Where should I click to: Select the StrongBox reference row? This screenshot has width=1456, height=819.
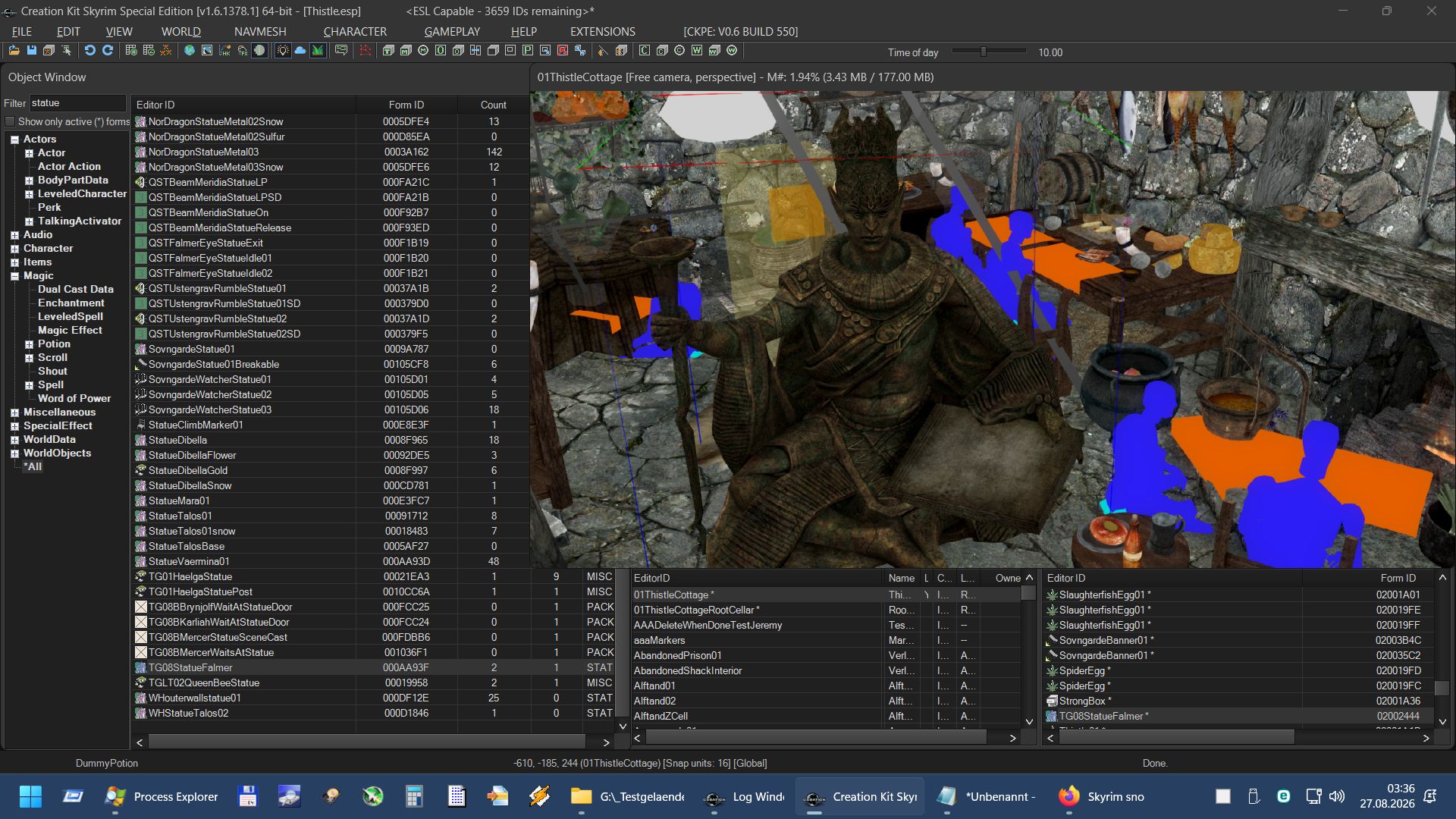tap(1239, 701)
